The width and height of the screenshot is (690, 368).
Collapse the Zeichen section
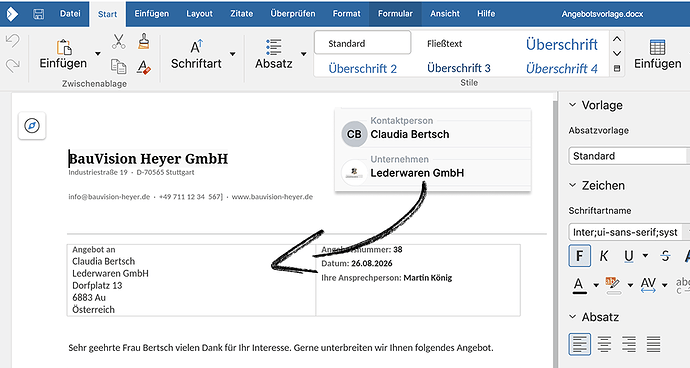pos(573,185)
